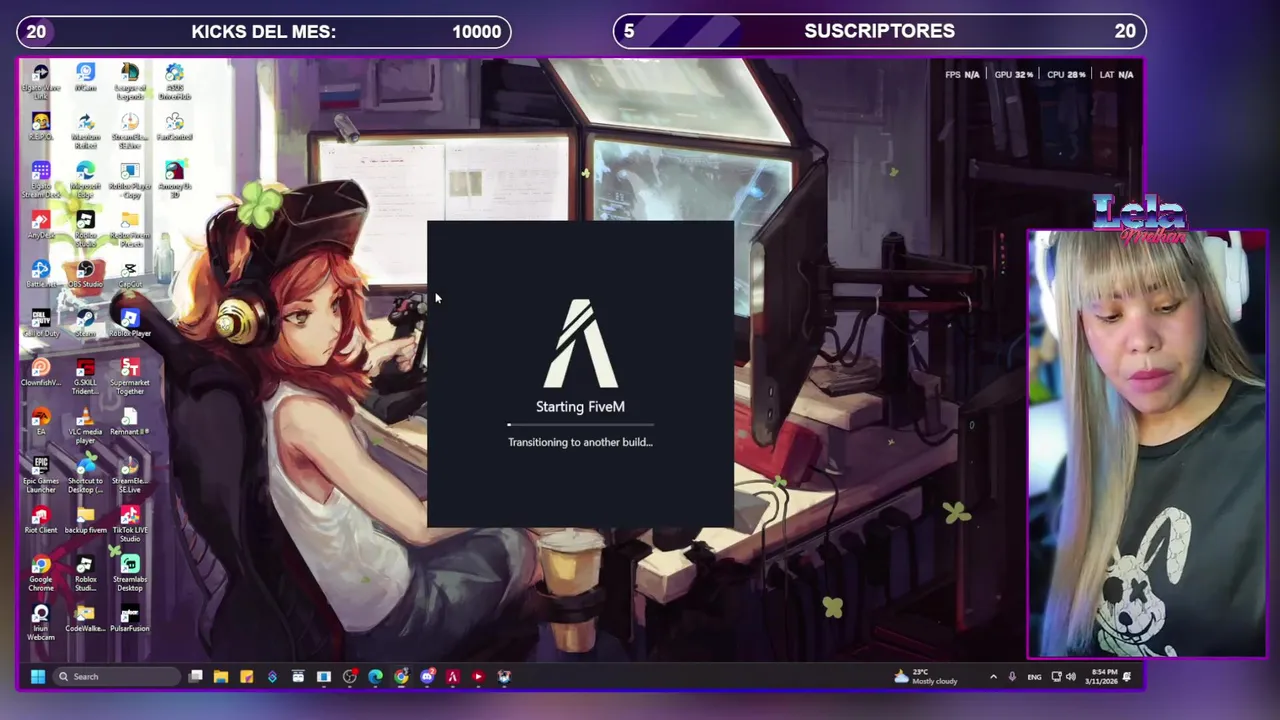Select the R.E.P.O. game shortcut
This screenshot has width=1280, height=720.
pos(40,126)
